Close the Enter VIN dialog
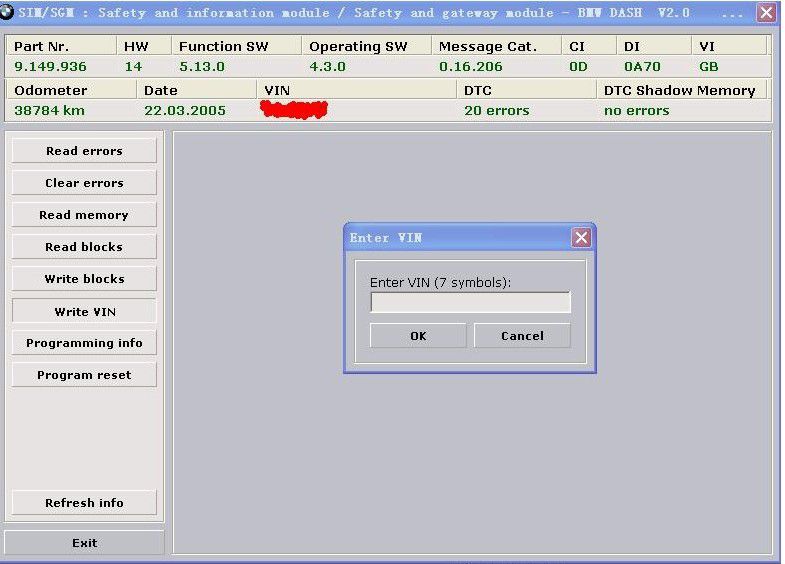 coord(581,238)
